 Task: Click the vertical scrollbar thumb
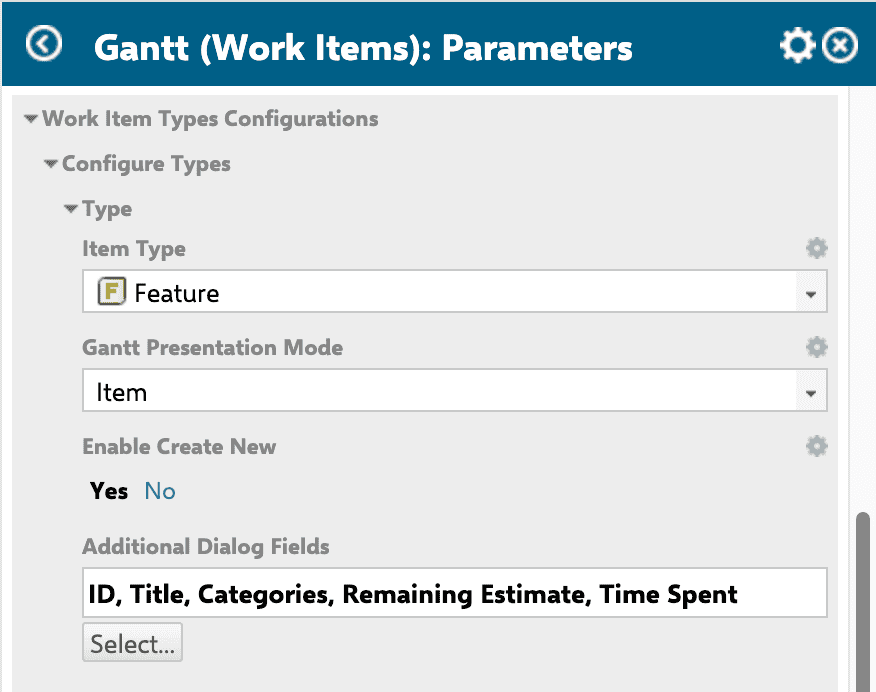pyautogui.click(x=863, y=601)
